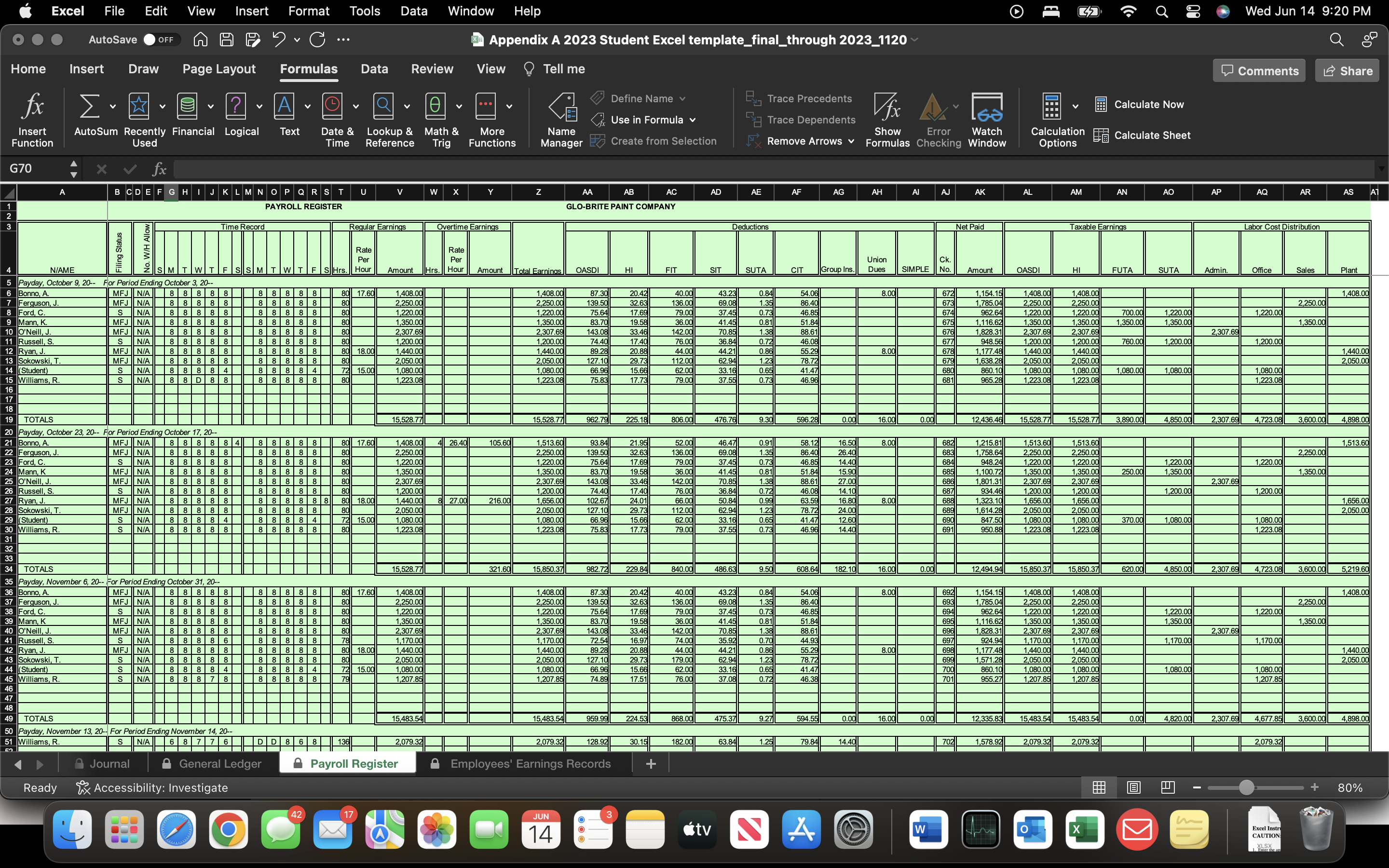This screenshot has height=868, width=1389.
Task: Click the Employees' Earnings Records tab
Action: click(x=530, y=763)
